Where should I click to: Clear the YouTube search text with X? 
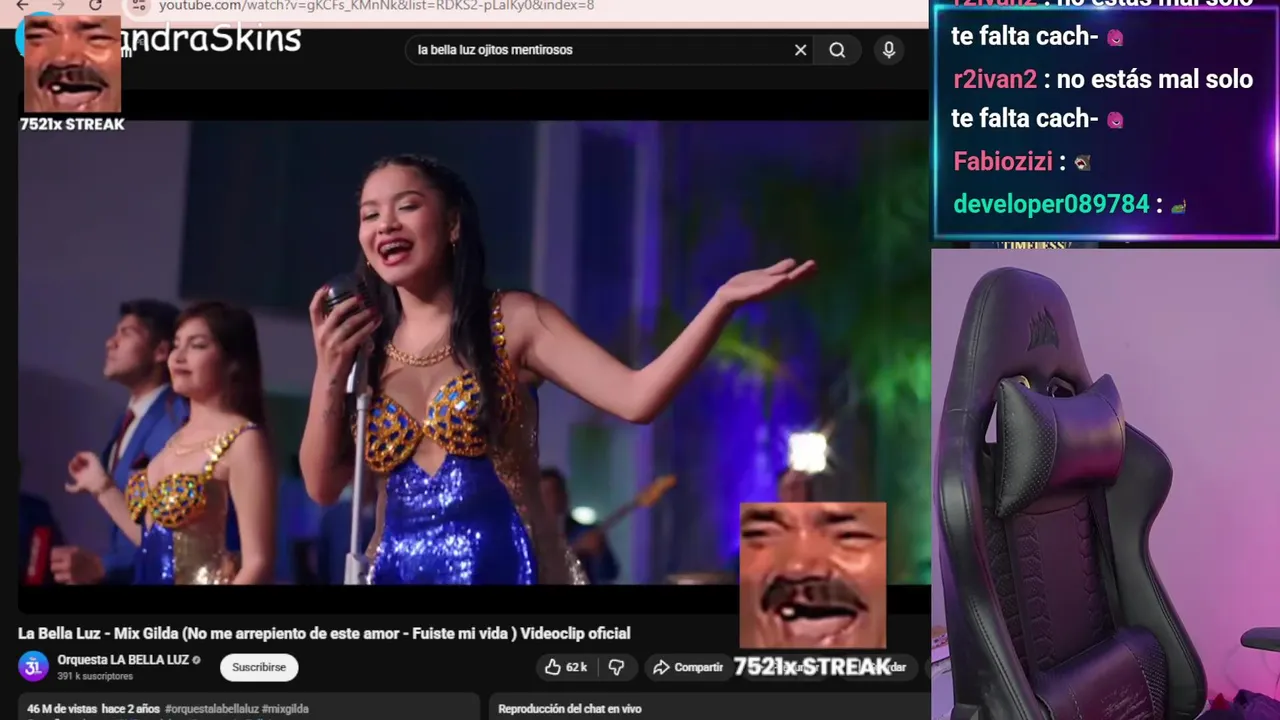point(800,50)
